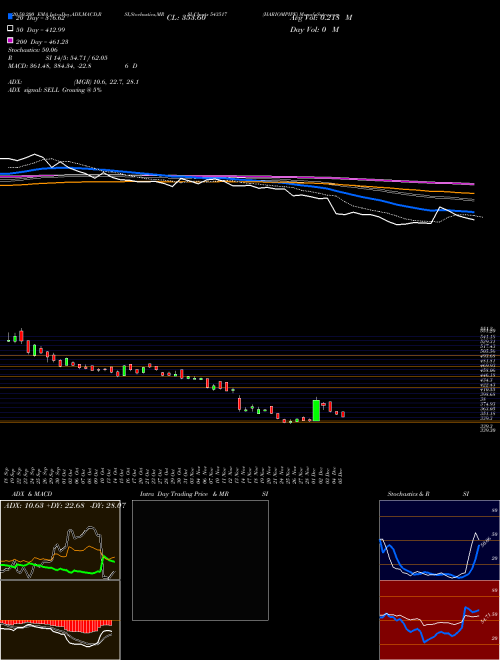Click the white 50 Day legend swatch
Viewport: 500px width, 660px height.
(x=10, y=29)
